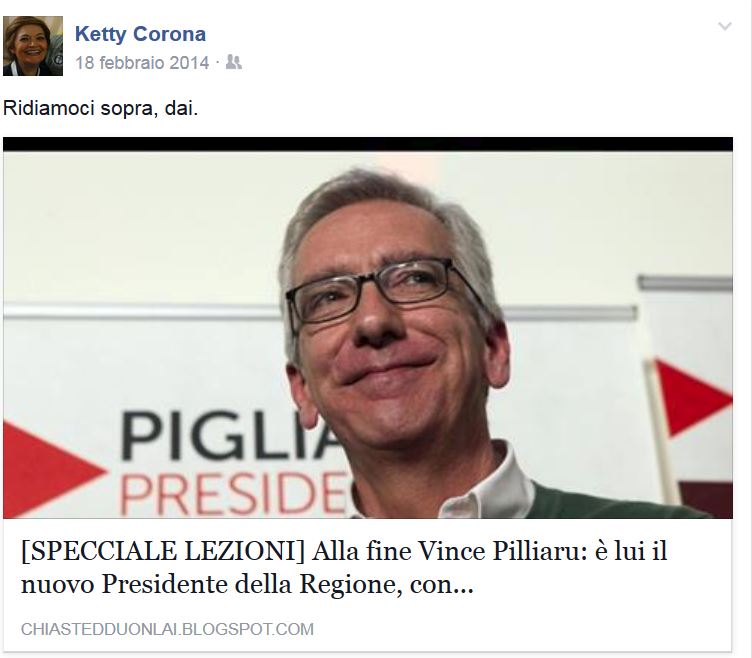Click the man's glasses in the preview

pos(379,291)
